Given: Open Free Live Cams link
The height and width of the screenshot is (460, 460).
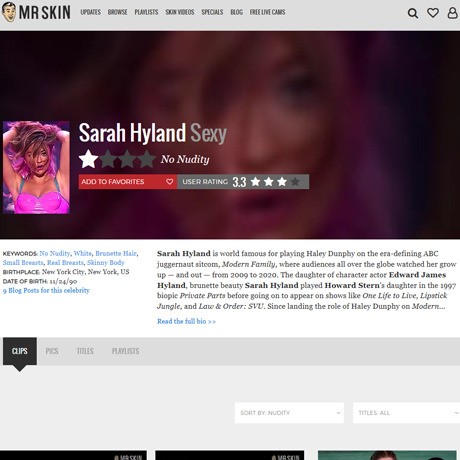Looking at the screenshot, I should tap(267, 12).
